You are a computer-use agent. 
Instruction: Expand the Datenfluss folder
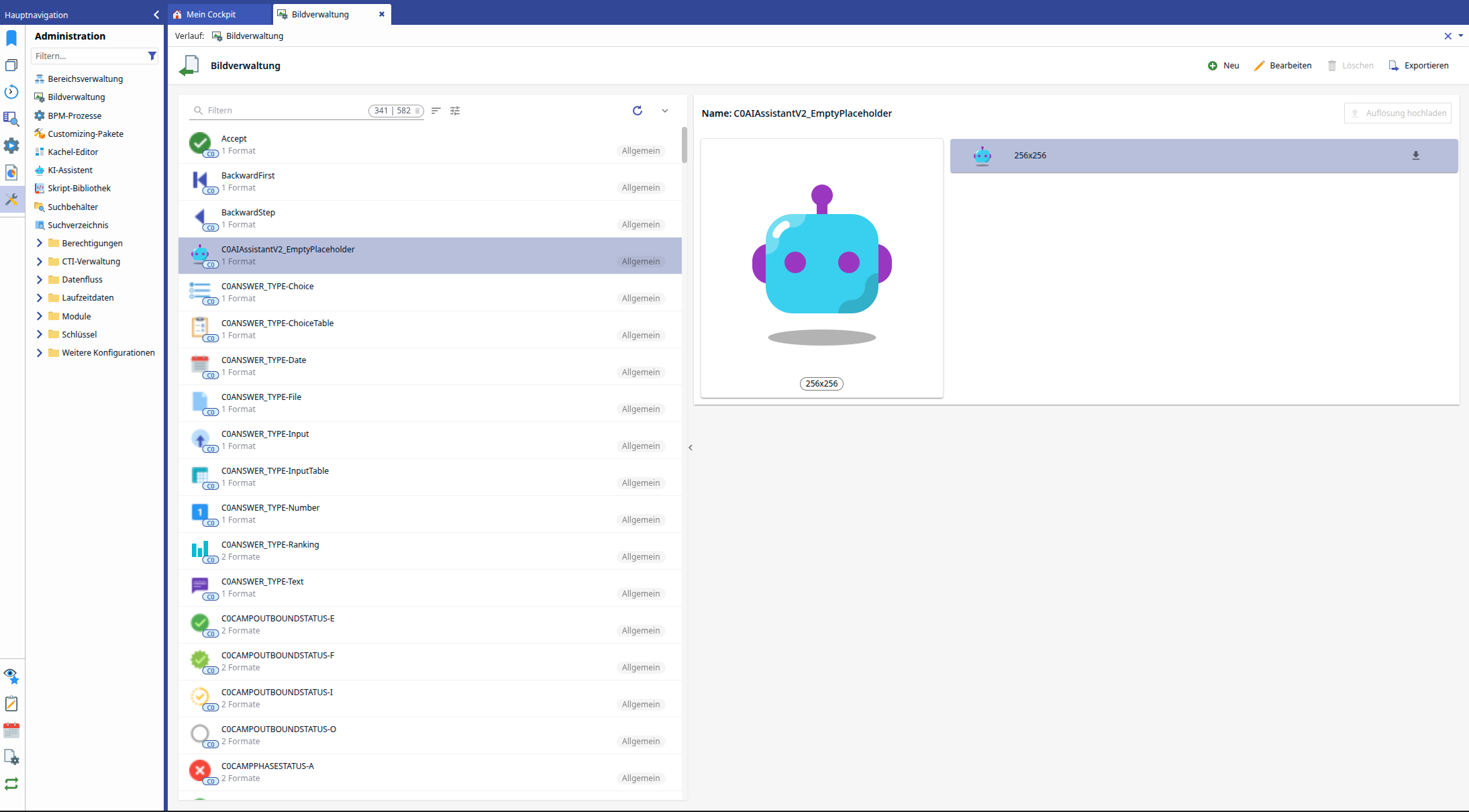(39, 279)
